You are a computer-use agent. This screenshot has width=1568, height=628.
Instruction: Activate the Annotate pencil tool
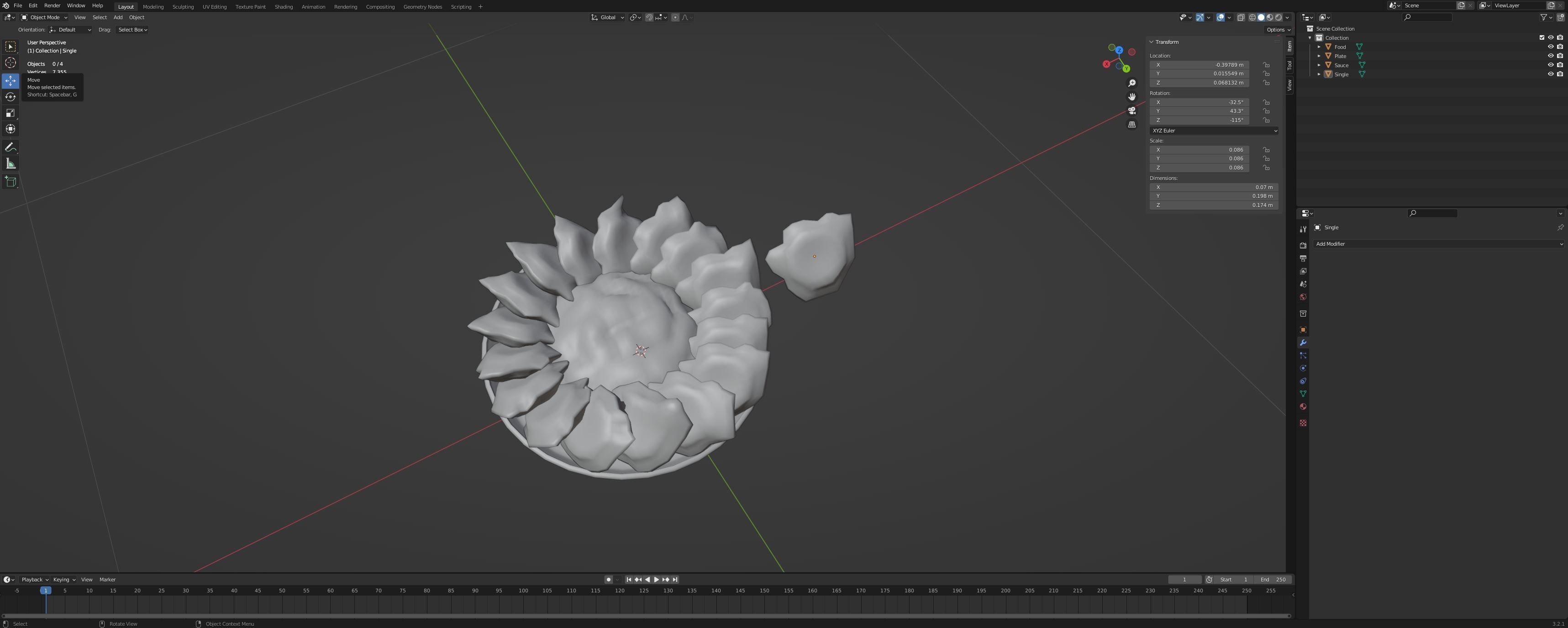[11, 148]
